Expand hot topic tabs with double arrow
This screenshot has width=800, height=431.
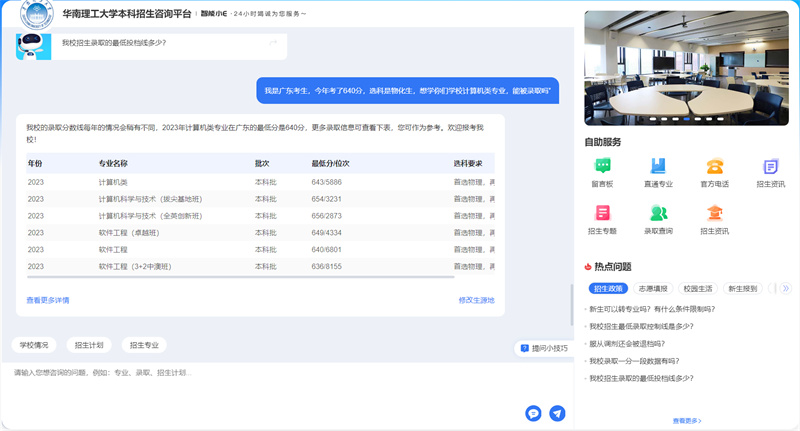[x=786, y=288]
